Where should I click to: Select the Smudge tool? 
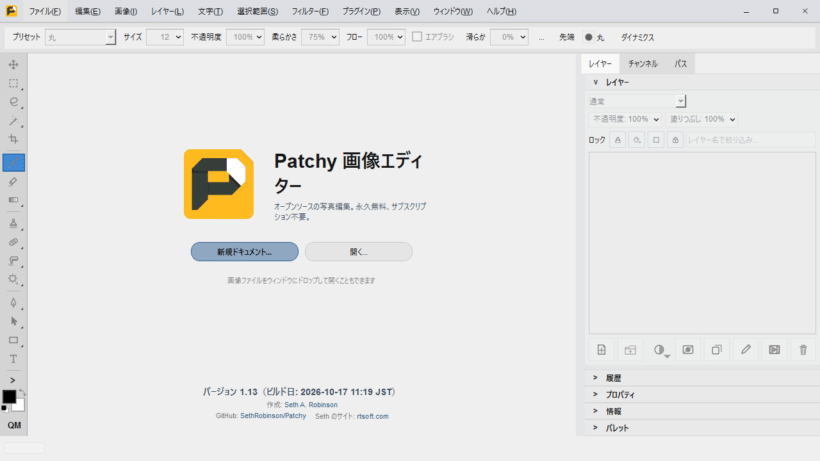click(14, 260)
